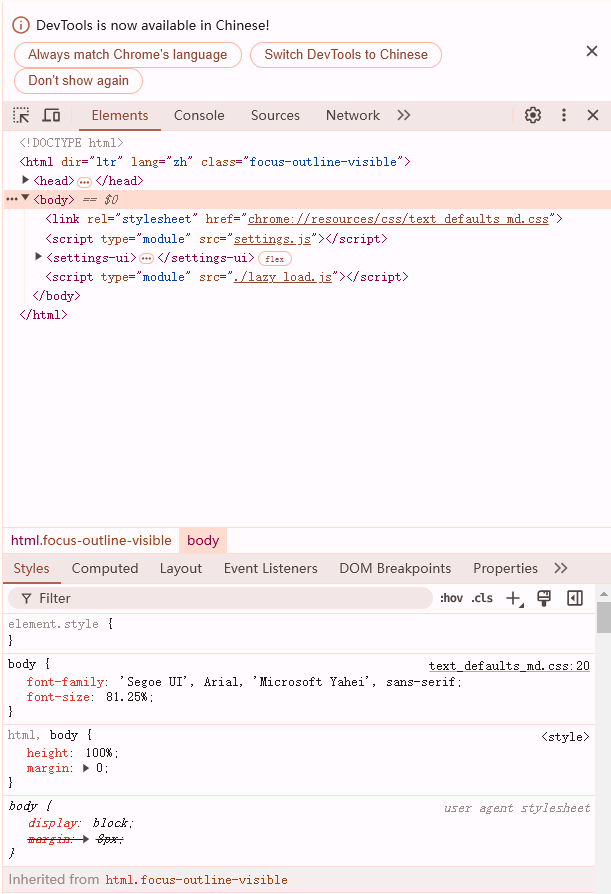Open the Event Listeners tab

(x=271, y=568)
